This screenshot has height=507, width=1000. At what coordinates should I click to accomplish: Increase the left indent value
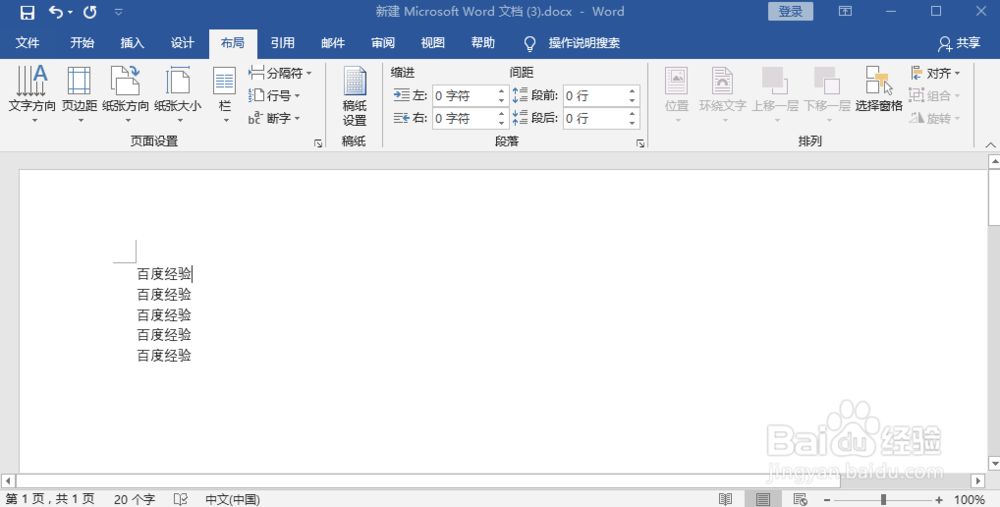pyautogui.click(x=502, y=91)
